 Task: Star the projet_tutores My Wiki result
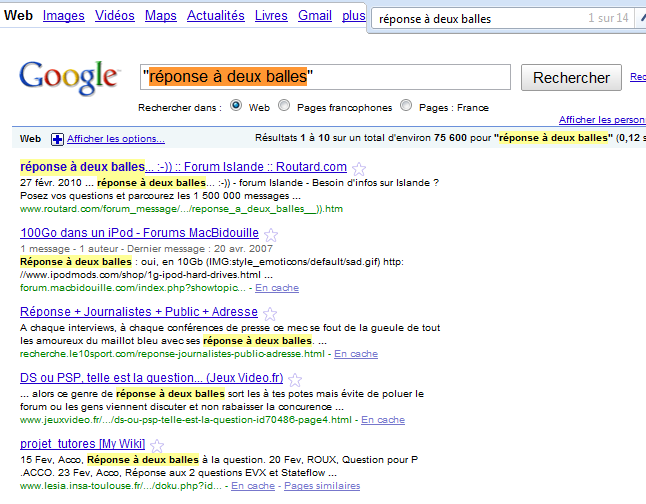click(157, 446)
